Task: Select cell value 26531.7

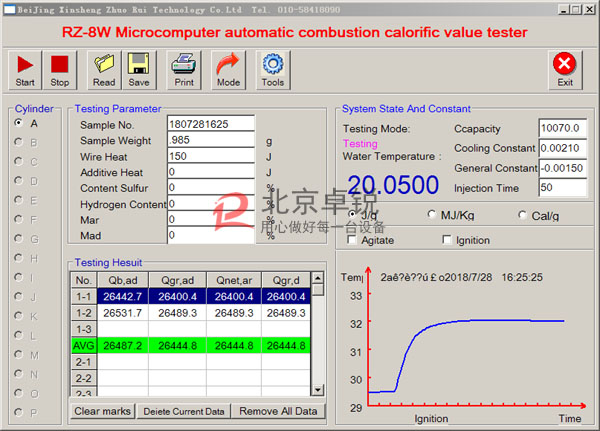Action: (x=123, y=313)
